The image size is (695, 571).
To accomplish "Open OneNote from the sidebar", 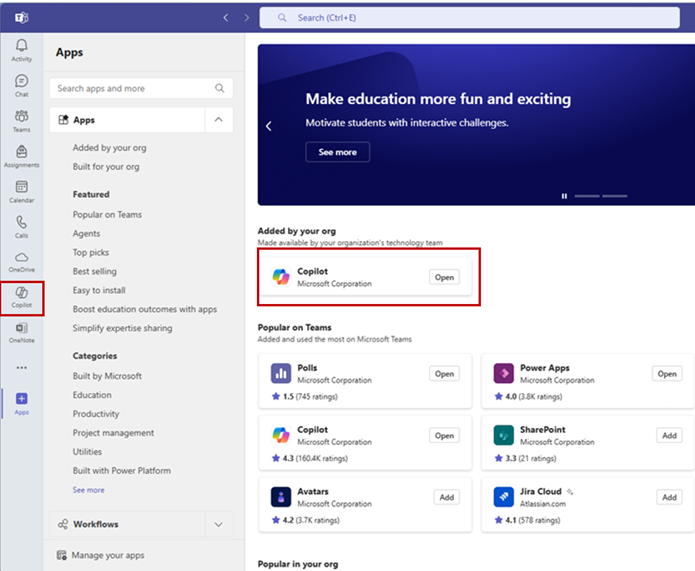I will [21, 332].
